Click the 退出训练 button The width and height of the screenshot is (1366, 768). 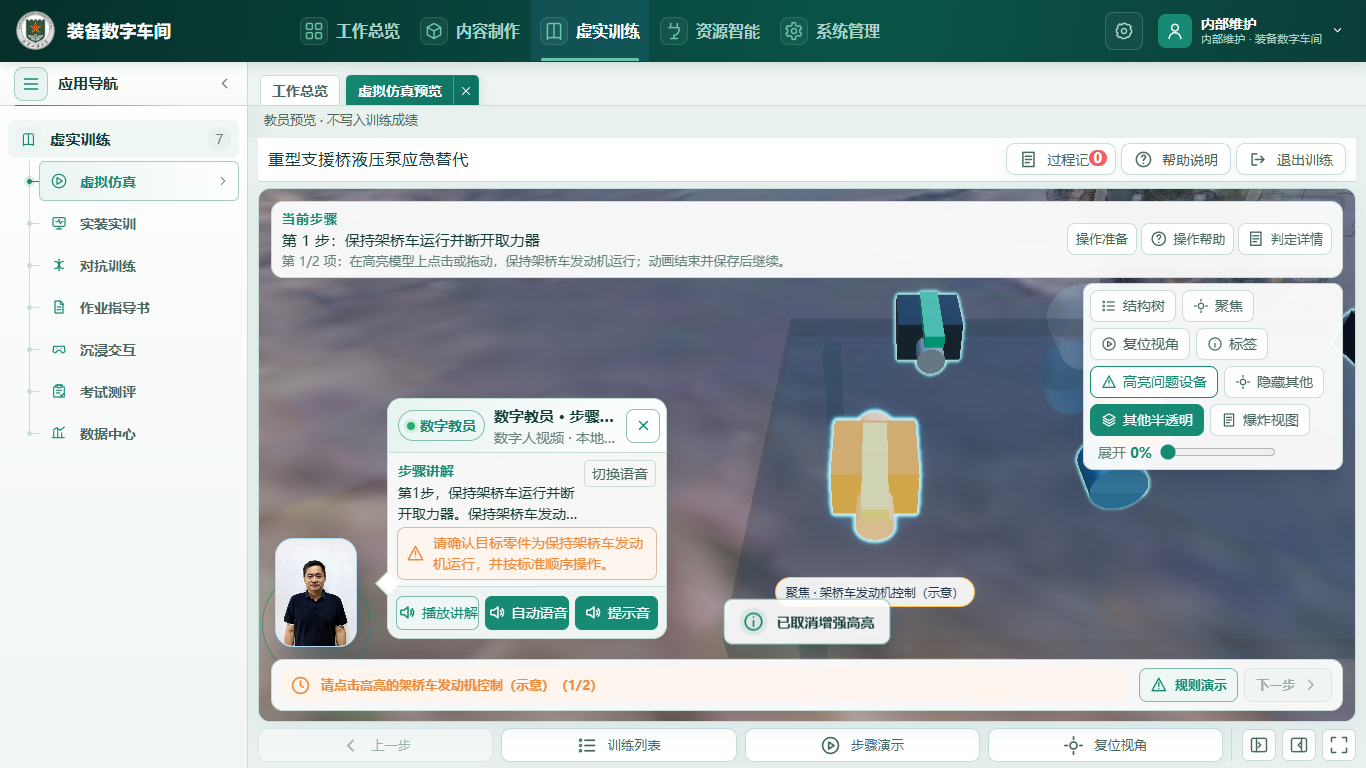pos(1291,160)
